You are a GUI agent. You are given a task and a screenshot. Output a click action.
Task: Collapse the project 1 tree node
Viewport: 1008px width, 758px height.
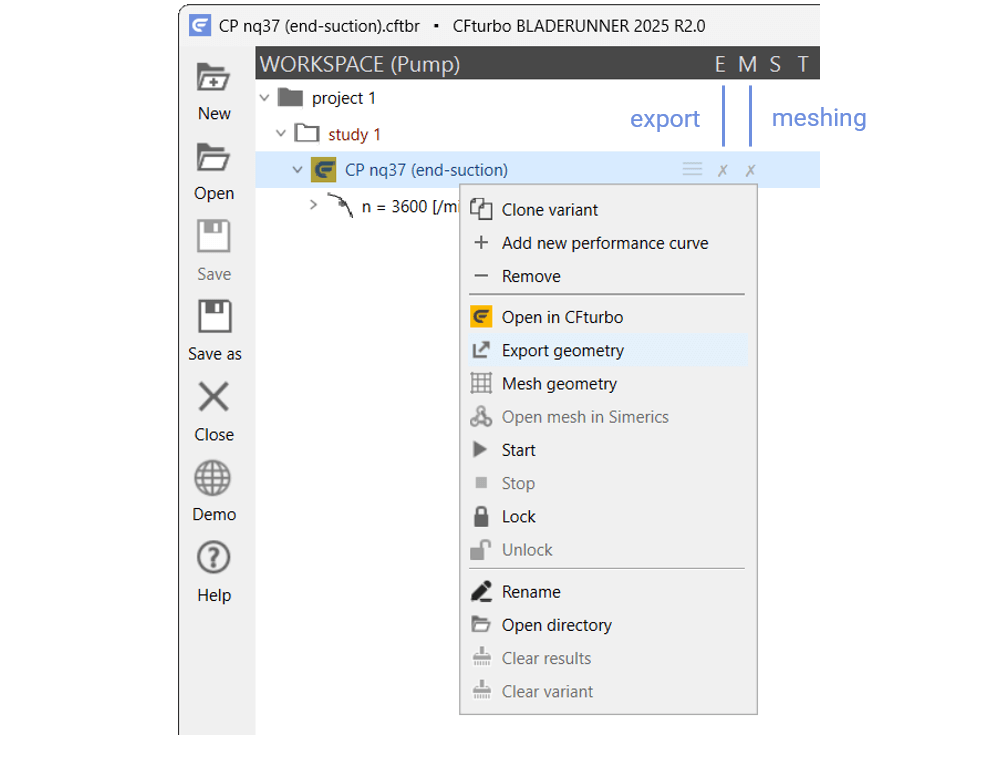(265, 98)
